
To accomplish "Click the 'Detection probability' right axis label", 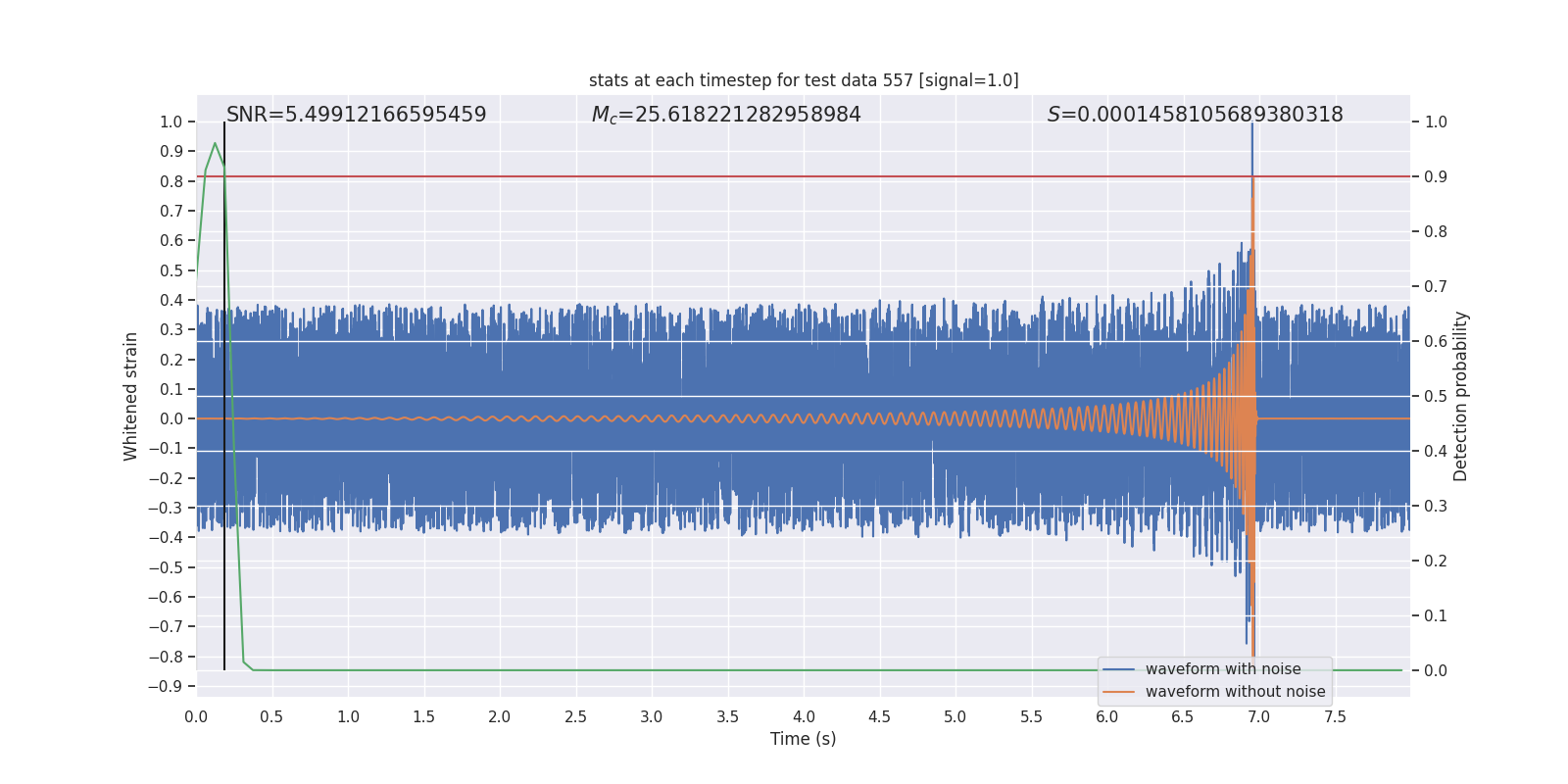I will (1461, 396).
